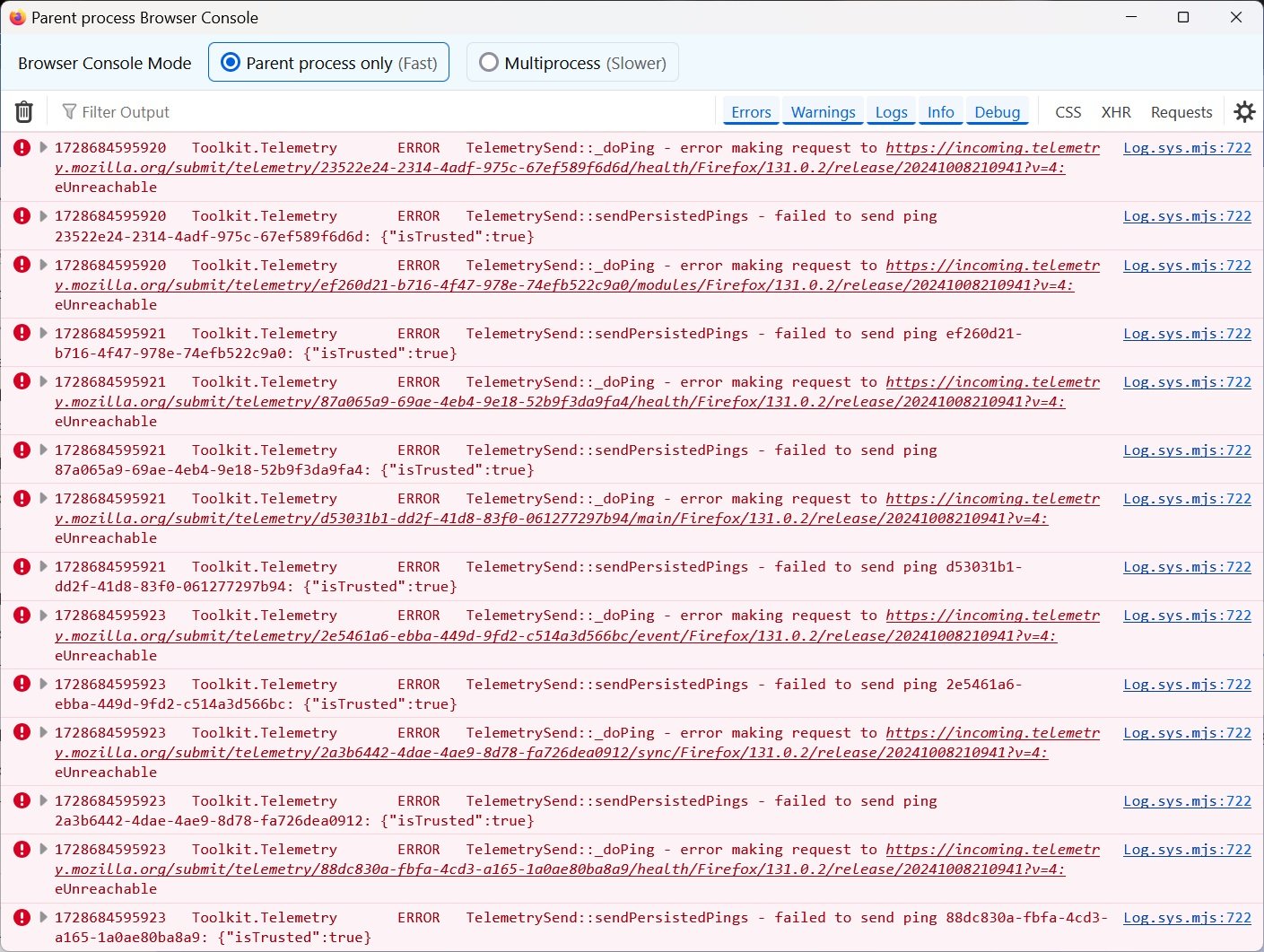The height and width of the screenshot is (952, 1264).
Task: Open Log.sys.mjs:722 for d53031b1 sendPersistedPings
Action: pyautogui.click(x=1187, y=567)
